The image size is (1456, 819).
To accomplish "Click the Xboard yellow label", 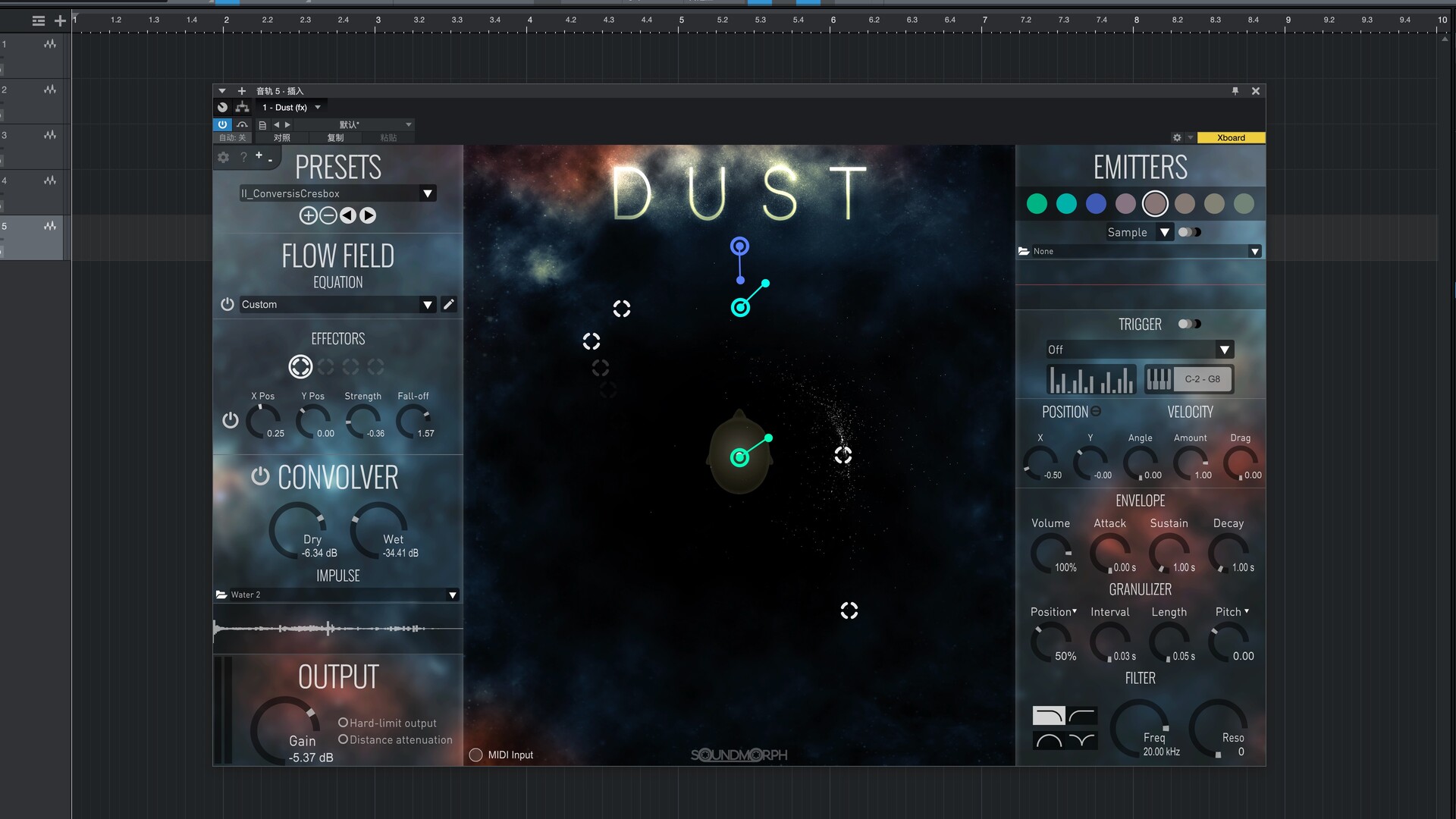I will 1231,138.
